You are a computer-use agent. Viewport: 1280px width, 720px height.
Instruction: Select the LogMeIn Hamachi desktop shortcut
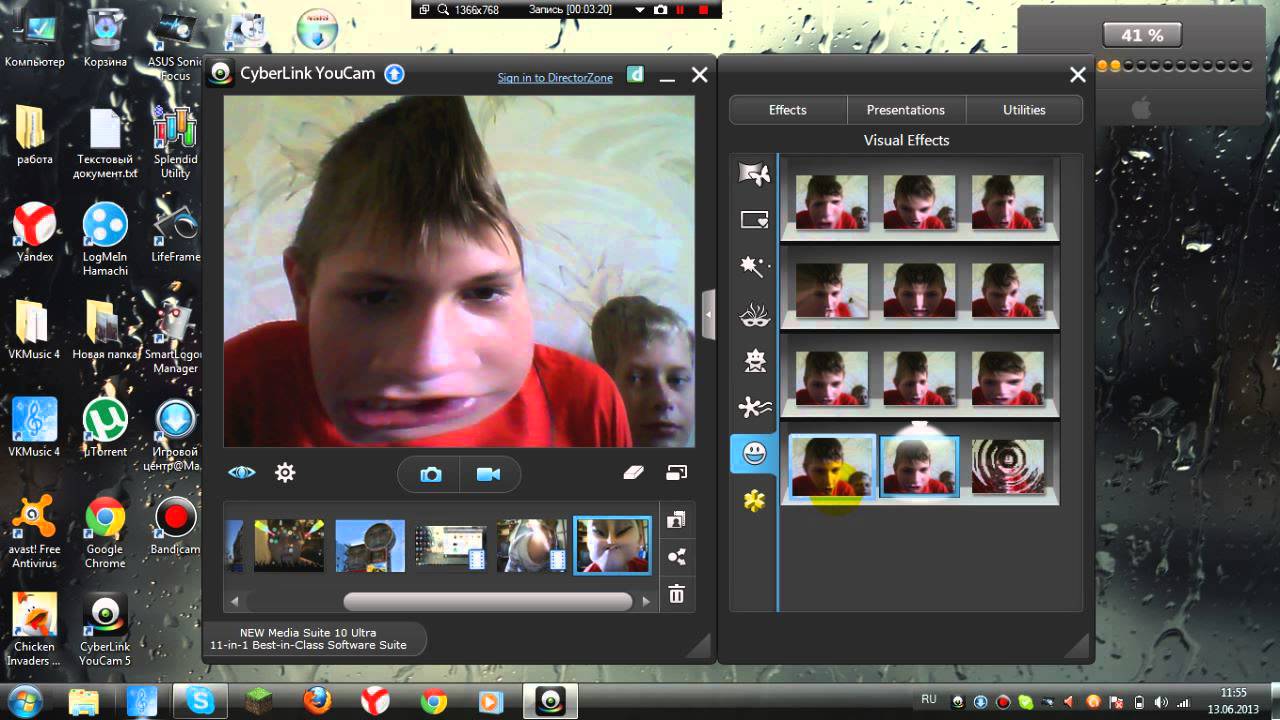pyautogui.click(x=105, y=240)
